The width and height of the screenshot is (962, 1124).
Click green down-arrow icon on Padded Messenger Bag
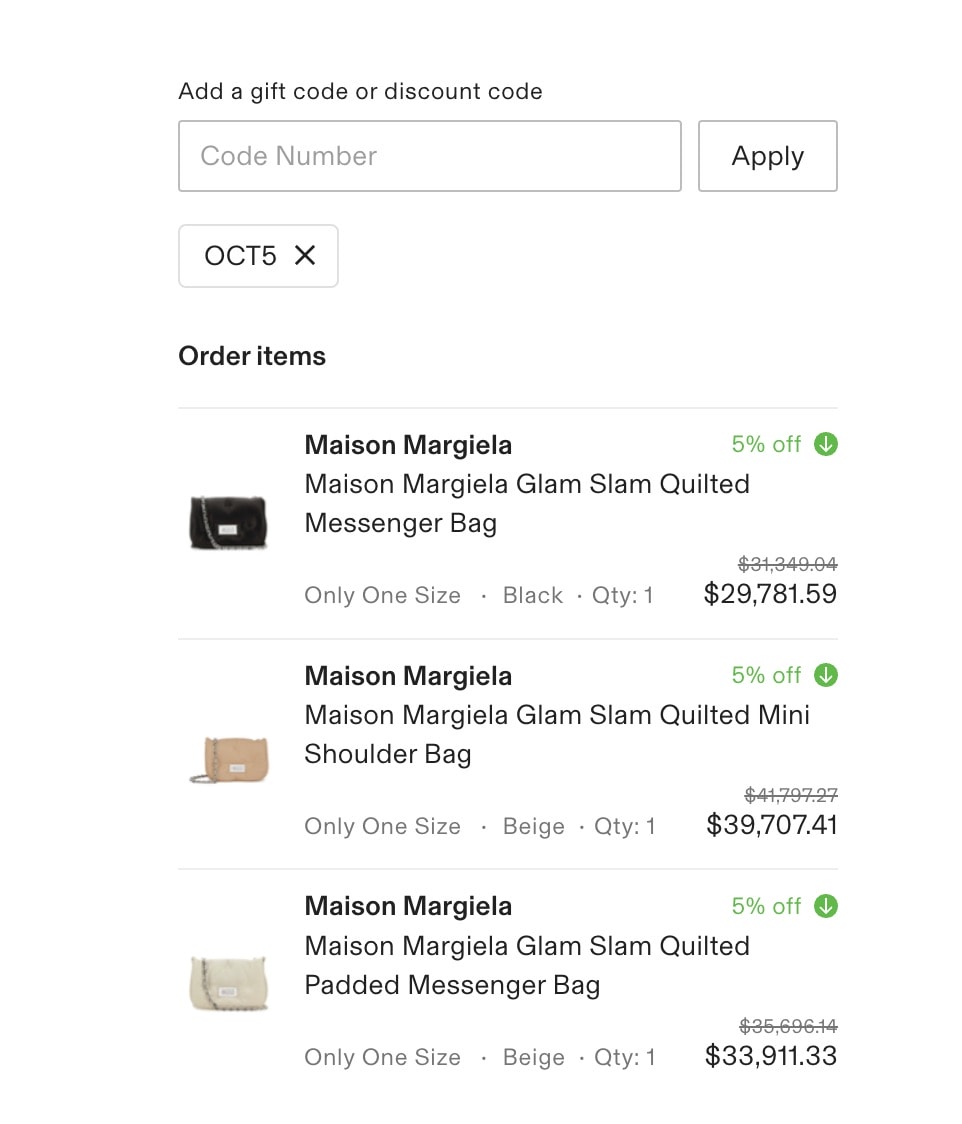[x=826, y=906]
